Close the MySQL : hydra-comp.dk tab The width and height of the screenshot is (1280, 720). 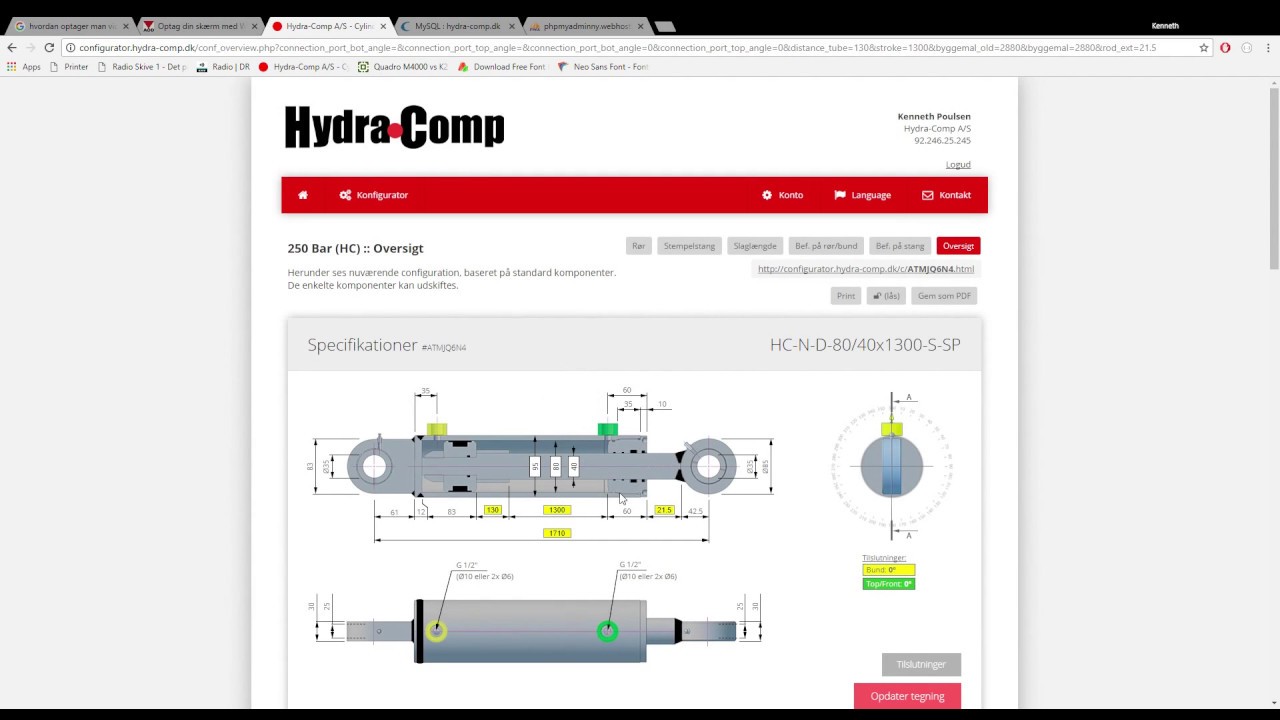[511, 26]
